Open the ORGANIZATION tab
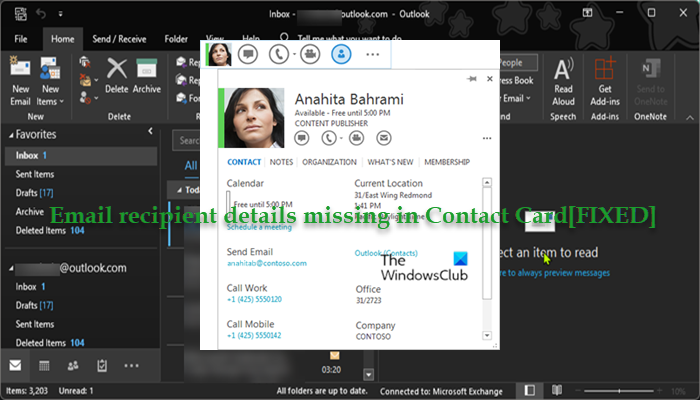 329,162
